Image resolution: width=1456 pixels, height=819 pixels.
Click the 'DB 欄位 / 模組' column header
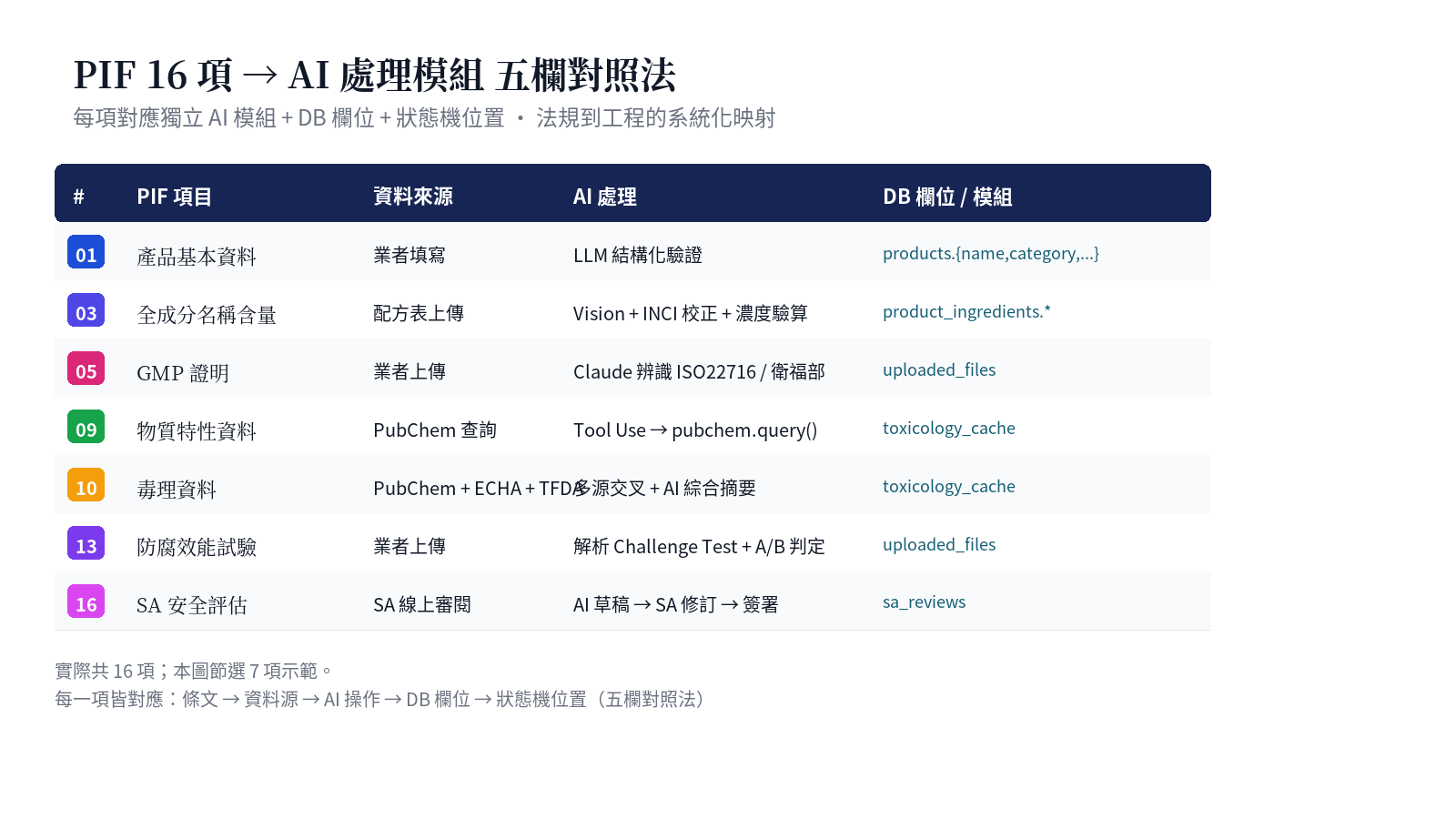tap(947, 197)
